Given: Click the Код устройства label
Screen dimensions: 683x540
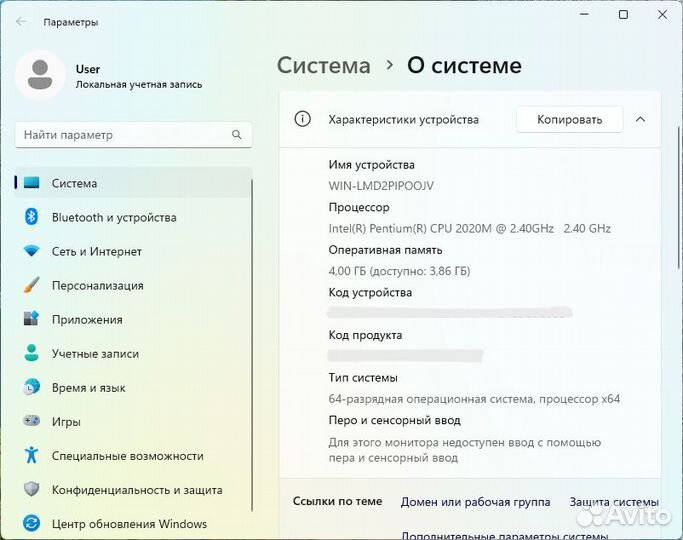Looking at the screenshot, I should pos(370,292).
